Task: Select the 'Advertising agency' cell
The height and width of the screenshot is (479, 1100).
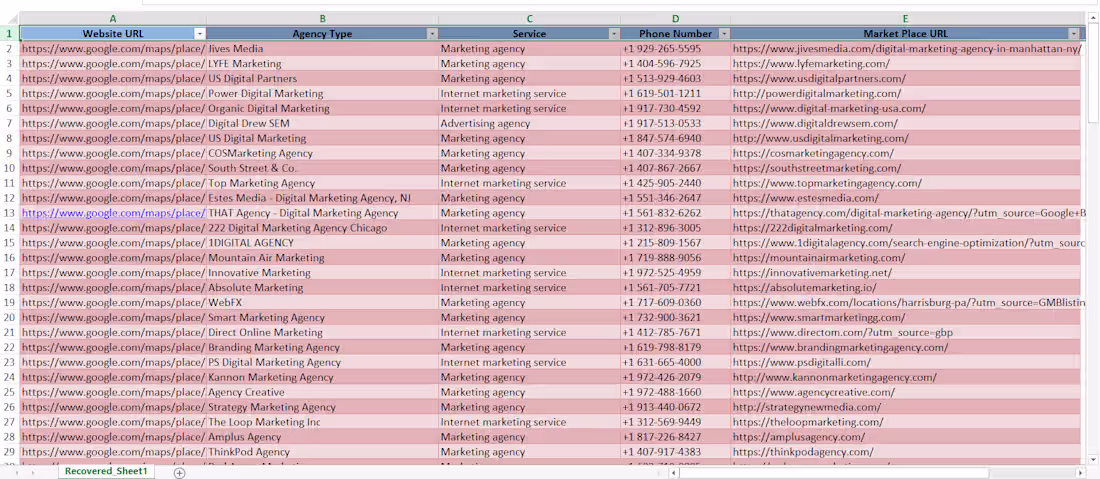Action: coord(529,123)
